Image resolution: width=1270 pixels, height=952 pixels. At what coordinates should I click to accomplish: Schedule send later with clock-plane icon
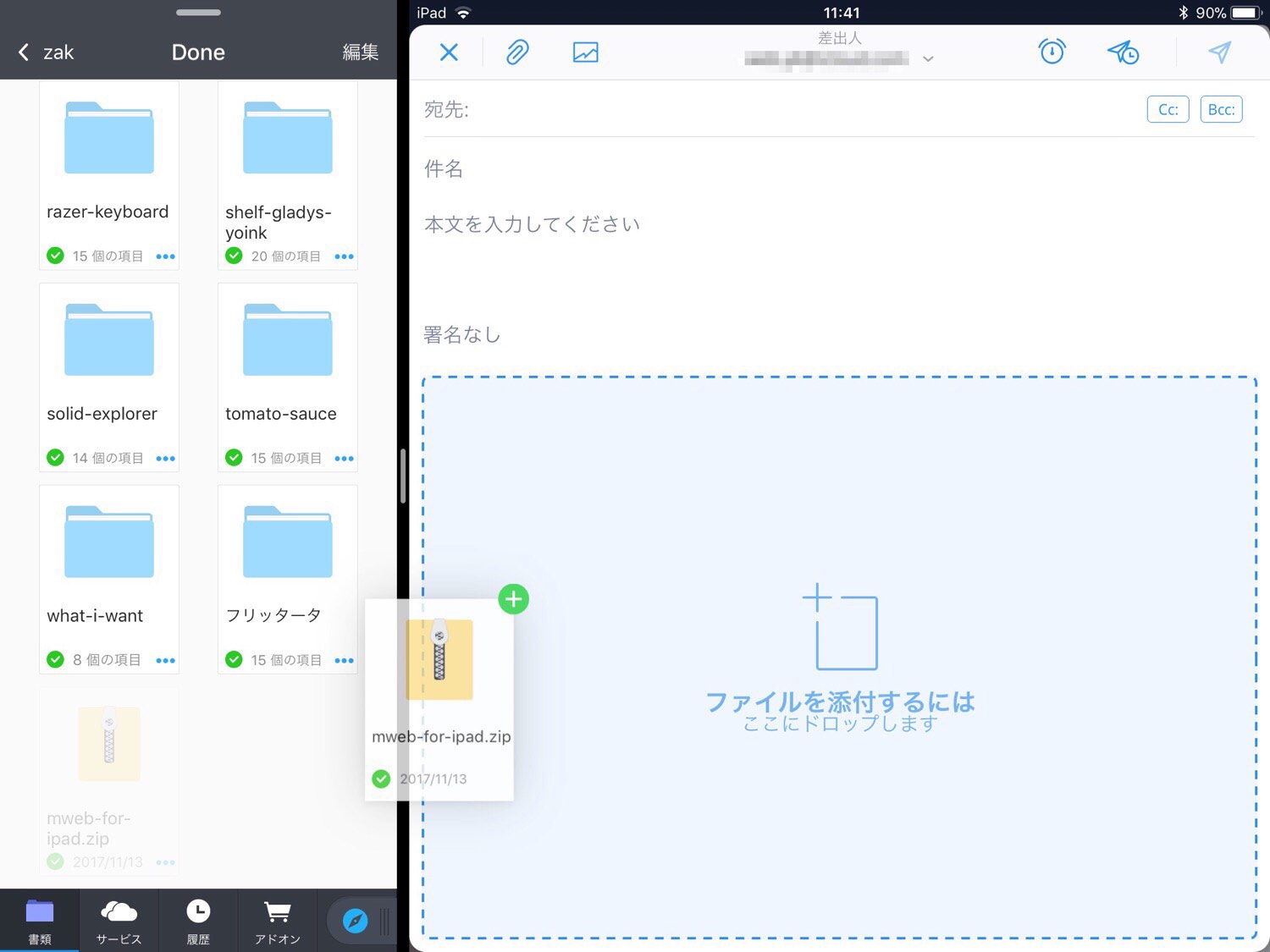point(1124,52)
